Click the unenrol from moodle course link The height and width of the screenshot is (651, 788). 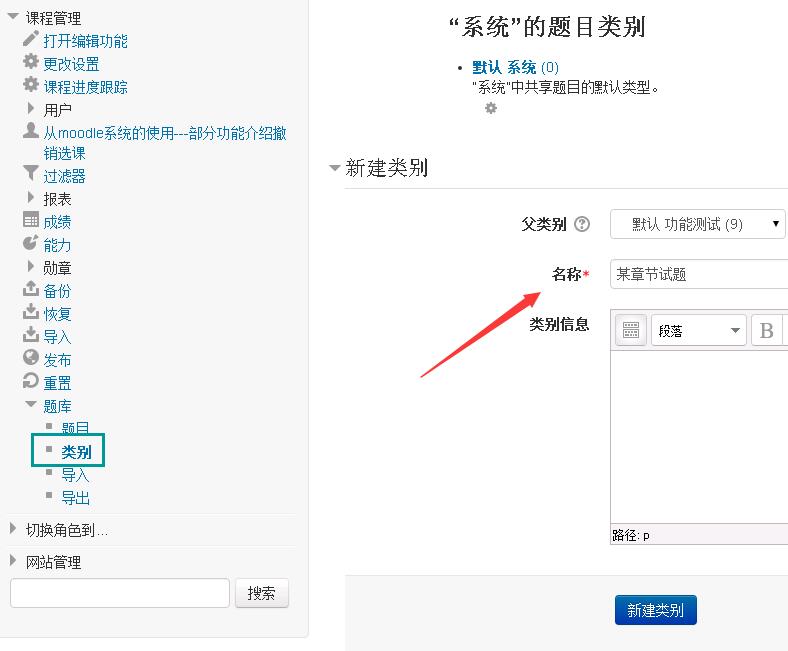coord(165,143)
